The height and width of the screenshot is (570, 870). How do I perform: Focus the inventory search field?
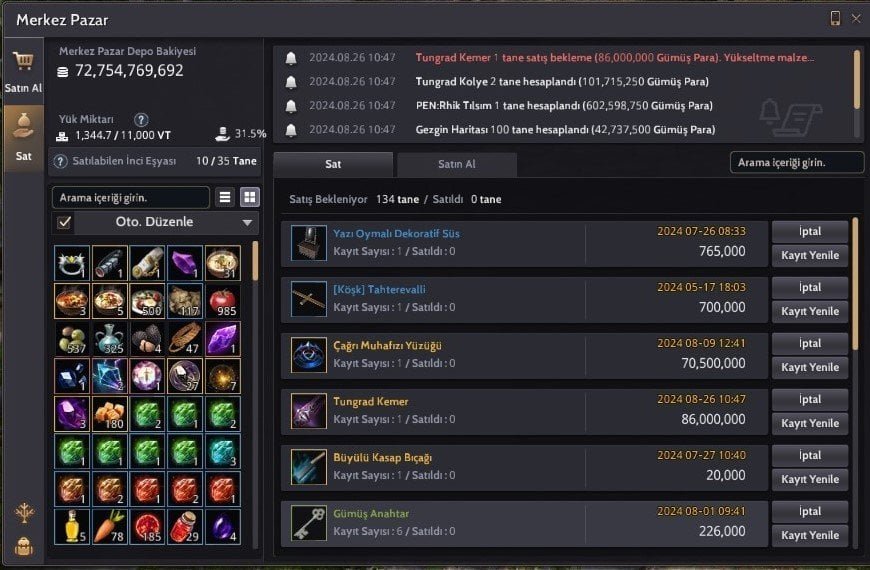coord(130,198)
